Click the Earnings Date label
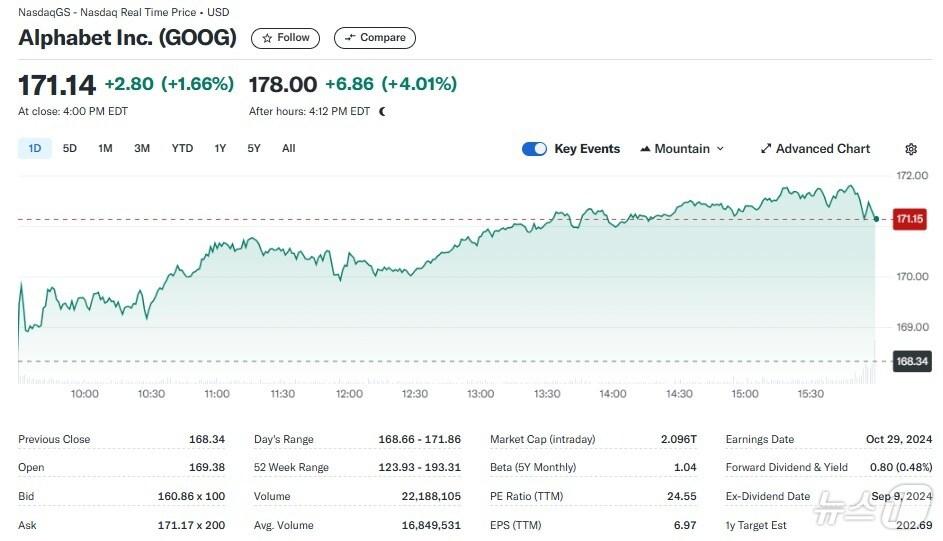Image resolution: width=943 pixels, height=541 pixels. click(x=761, y=439)
